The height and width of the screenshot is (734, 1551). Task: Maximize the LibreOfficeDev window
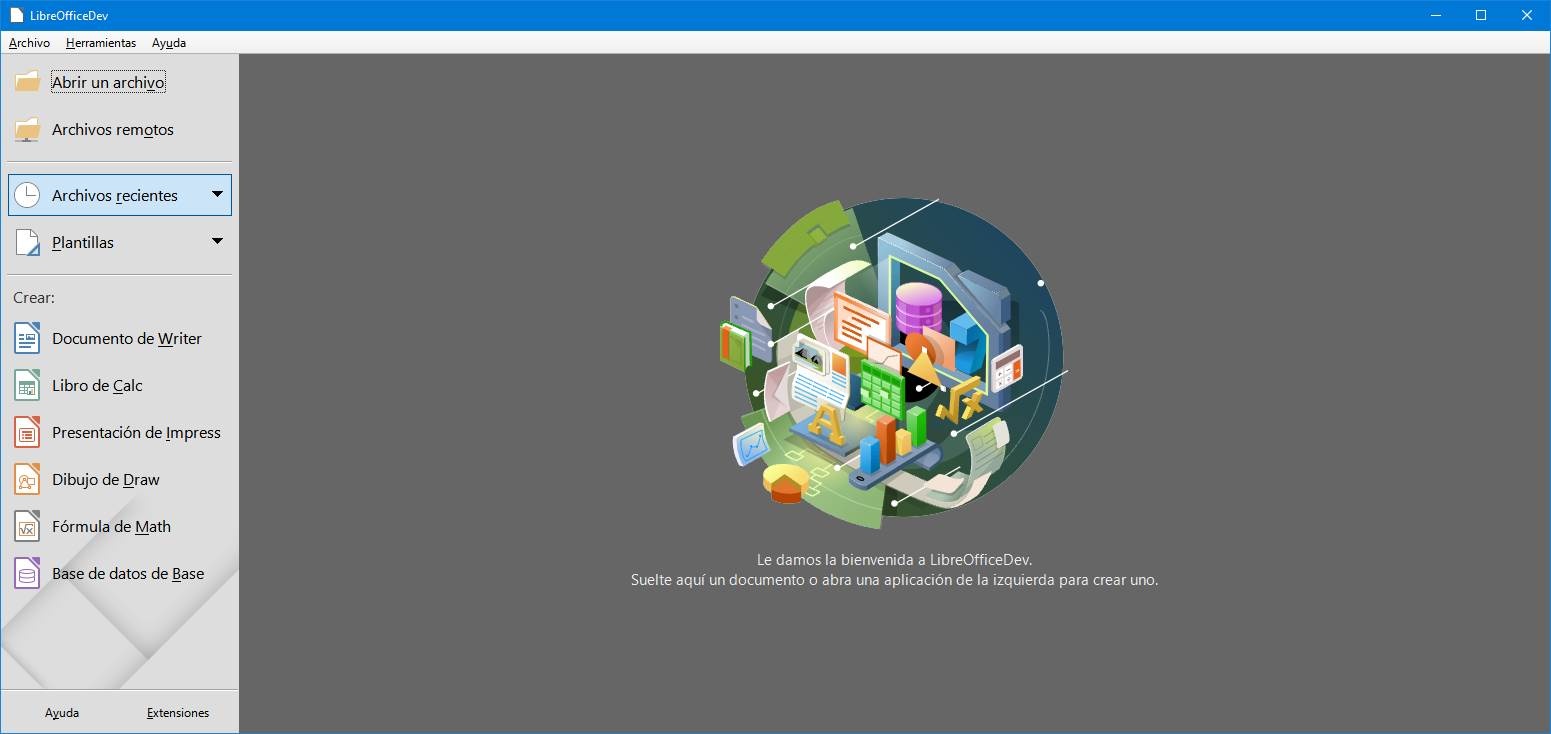(1481, 15)
